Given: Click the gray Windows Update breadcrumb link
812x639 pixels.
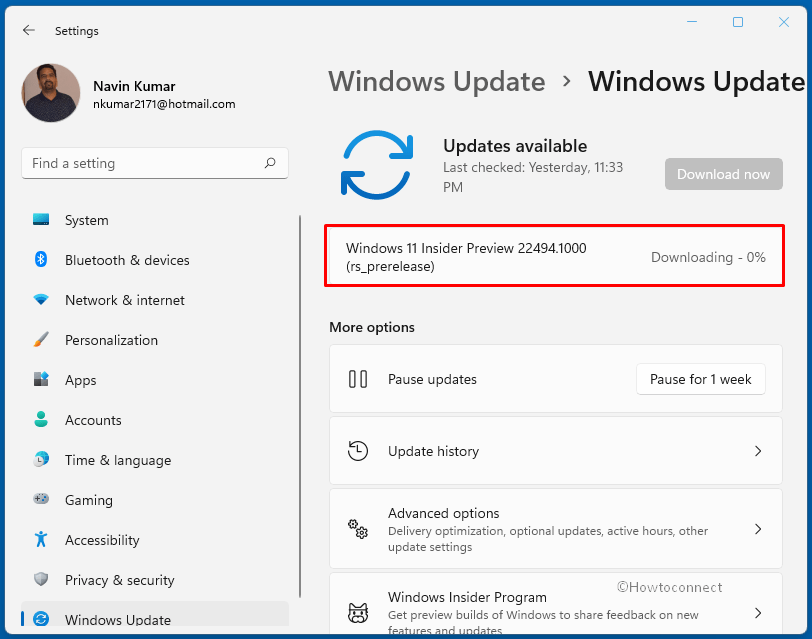Looking at the screenshot, I should 437,81.
